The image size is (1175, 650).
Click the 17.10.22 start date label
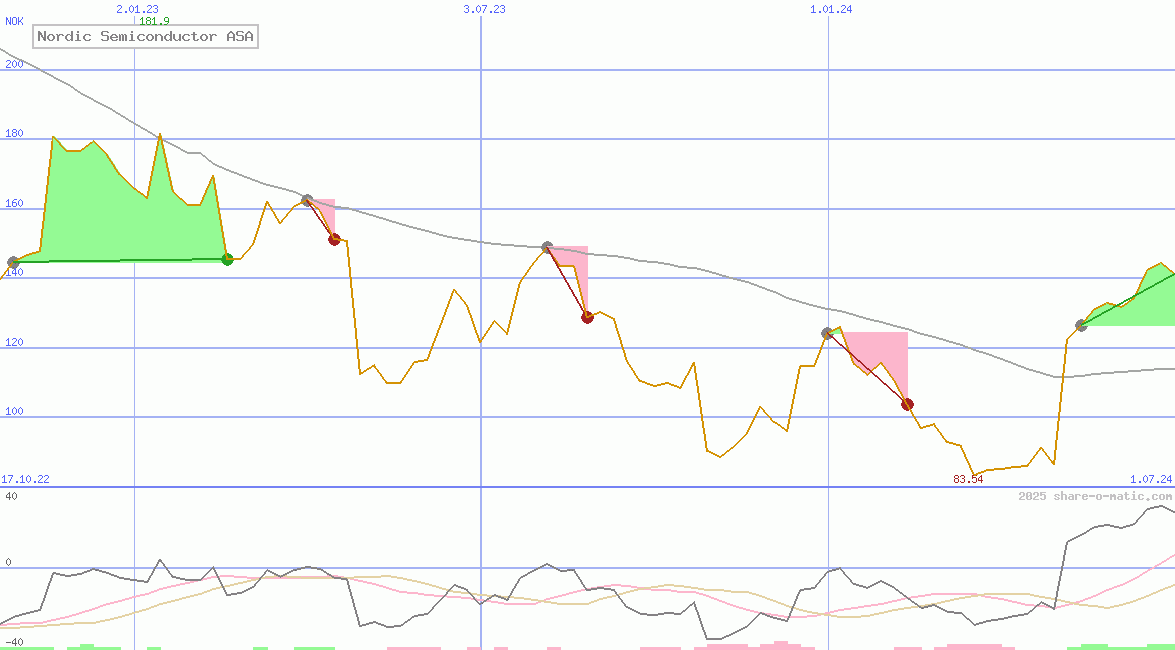point(25,479)
